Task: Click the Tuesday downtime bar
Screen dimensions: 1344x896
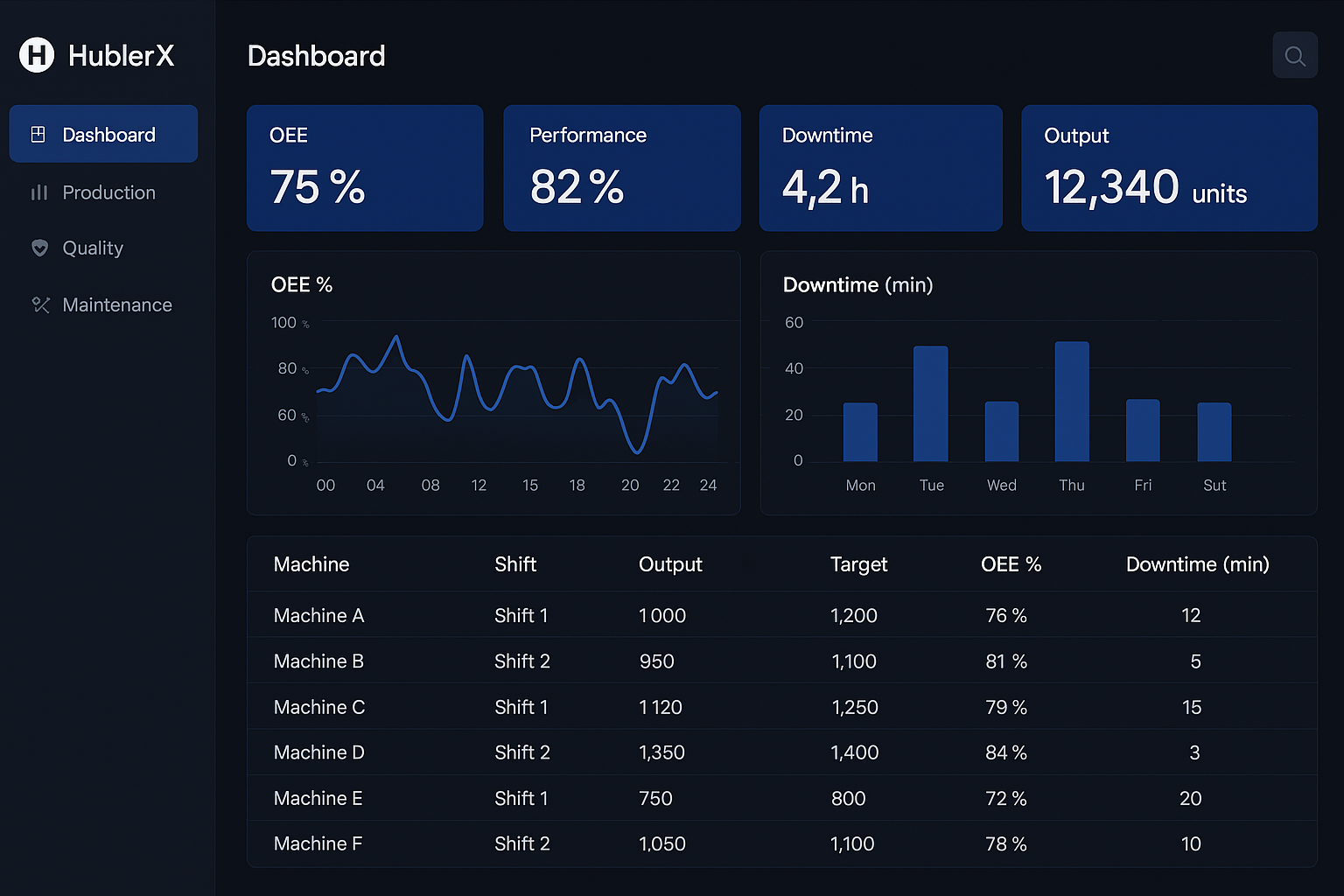Action: [x=931, y=403]
